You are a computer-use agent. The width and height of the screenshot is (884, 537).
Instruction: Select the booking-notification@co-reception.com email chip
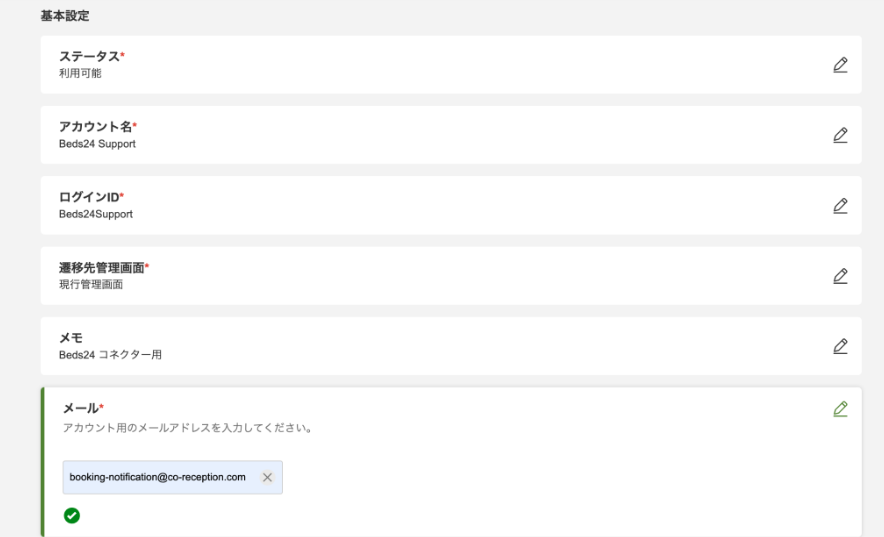[158, 478]
